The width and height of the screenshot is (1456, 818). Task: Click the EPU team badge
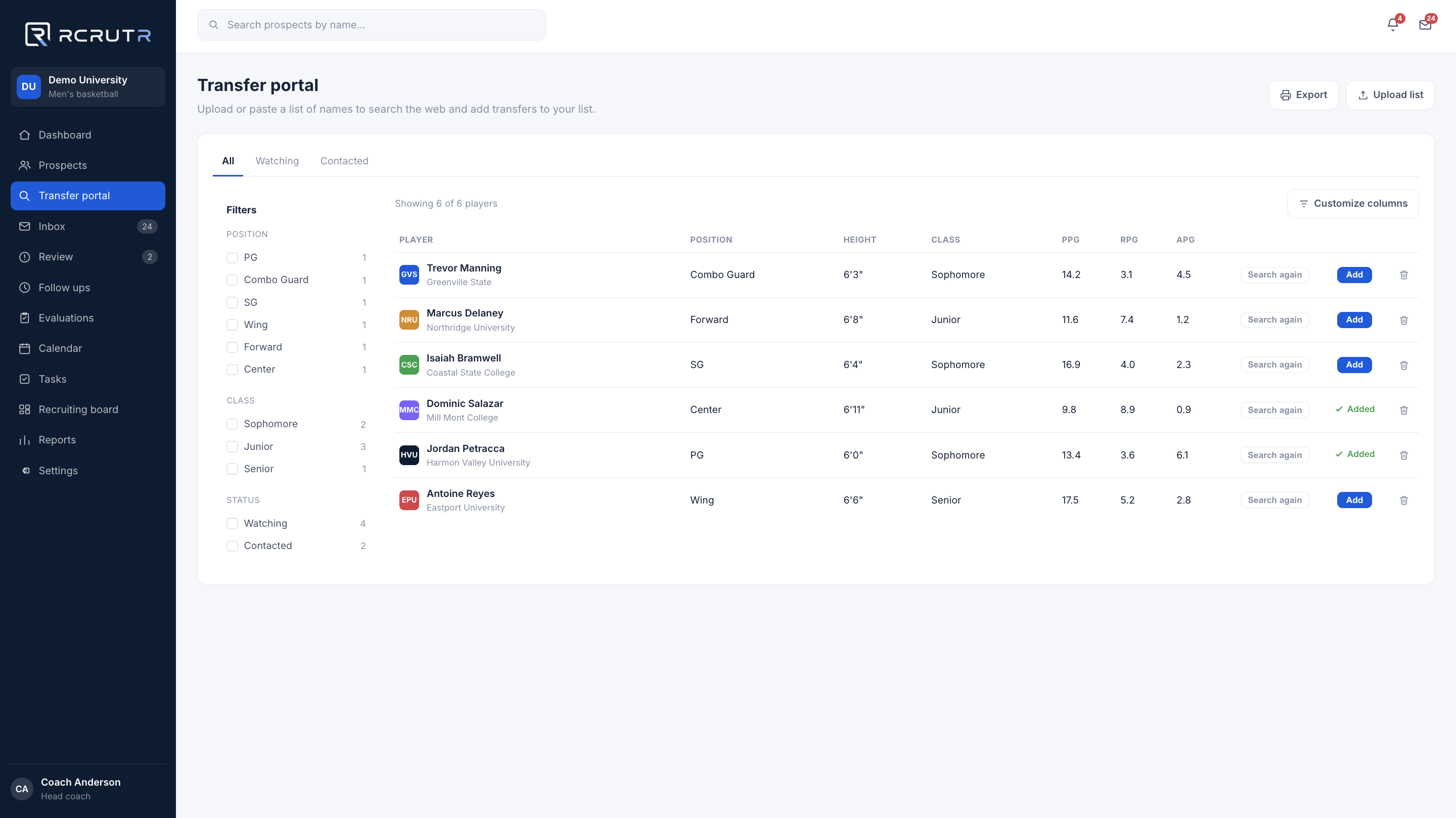tap(408, 501)
